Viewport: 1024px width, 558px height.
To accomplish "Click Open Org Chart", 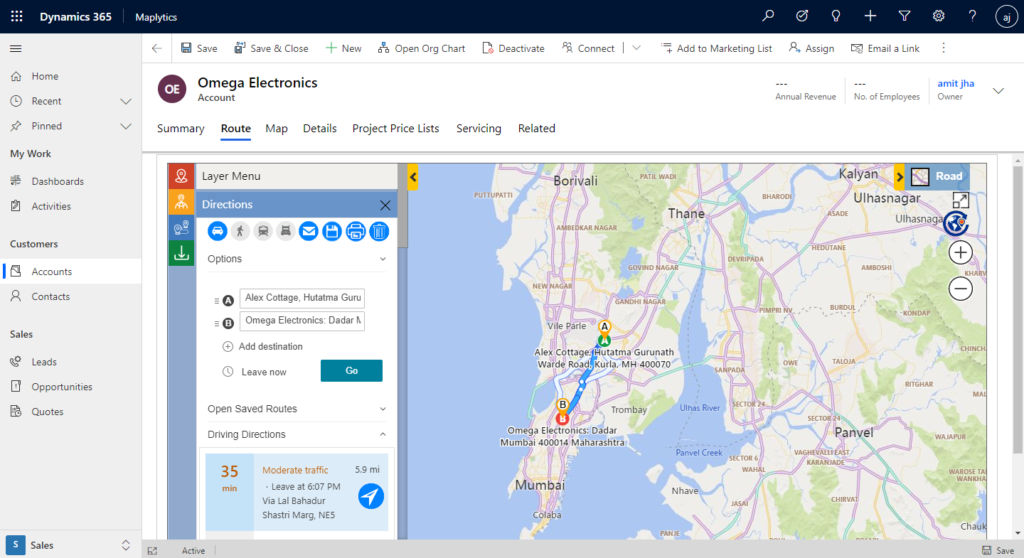I will point(421,48).
